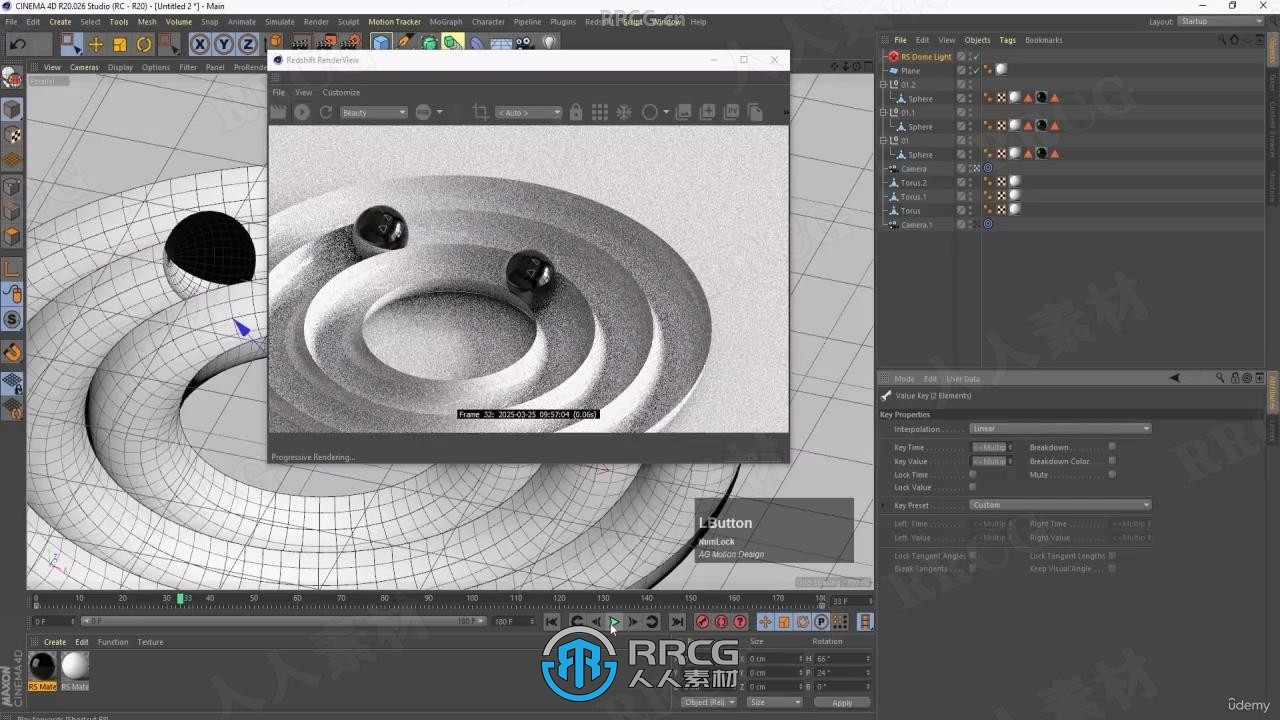Open the <Auto> camera dropdown in RenderView

click(530, 113)
